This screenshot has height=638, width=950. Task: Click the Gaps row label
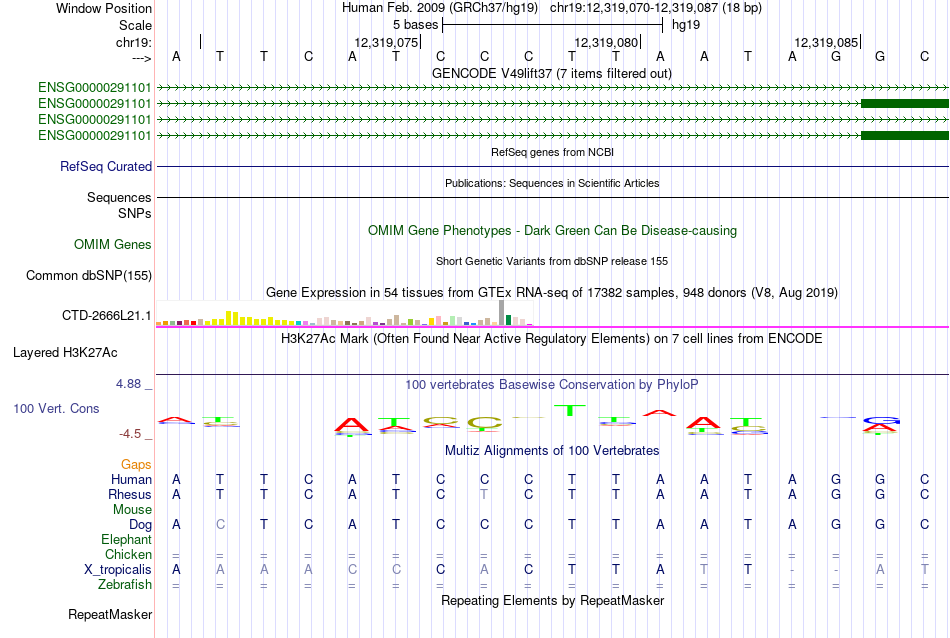coord(136,464)
